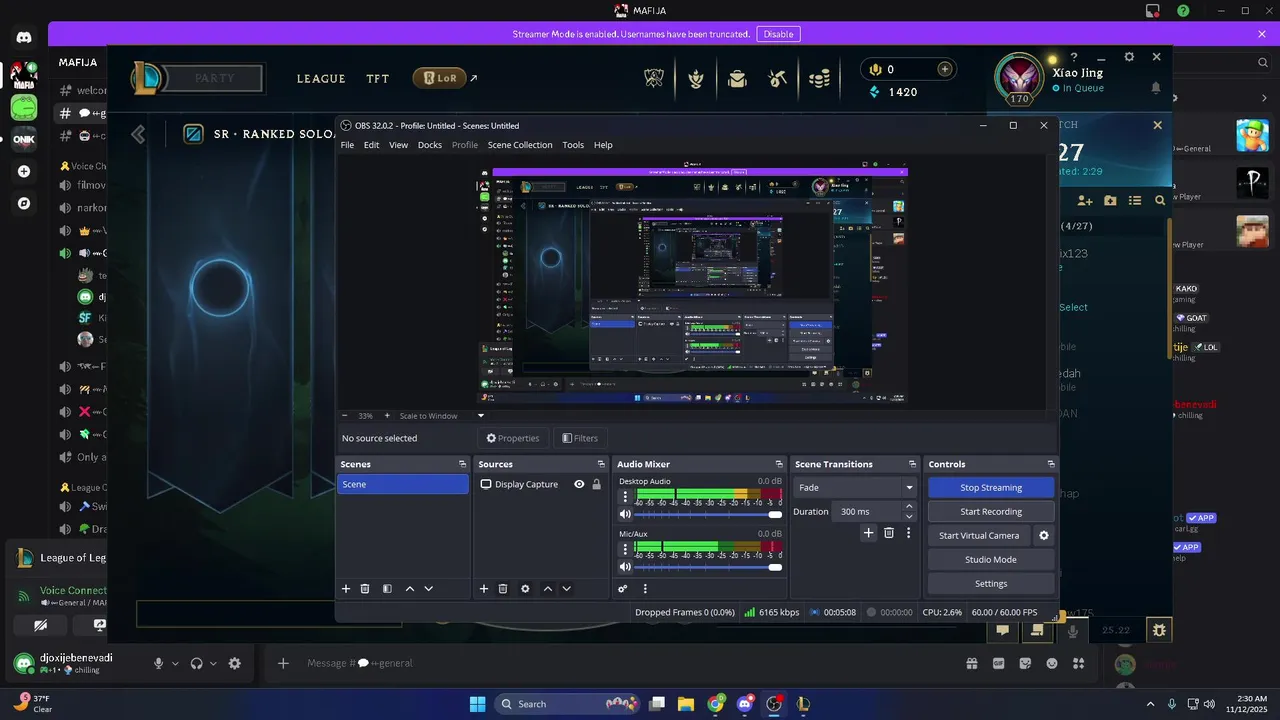Open League client Store coins icon
The image size is (1280, 720).
click(819, 78)
